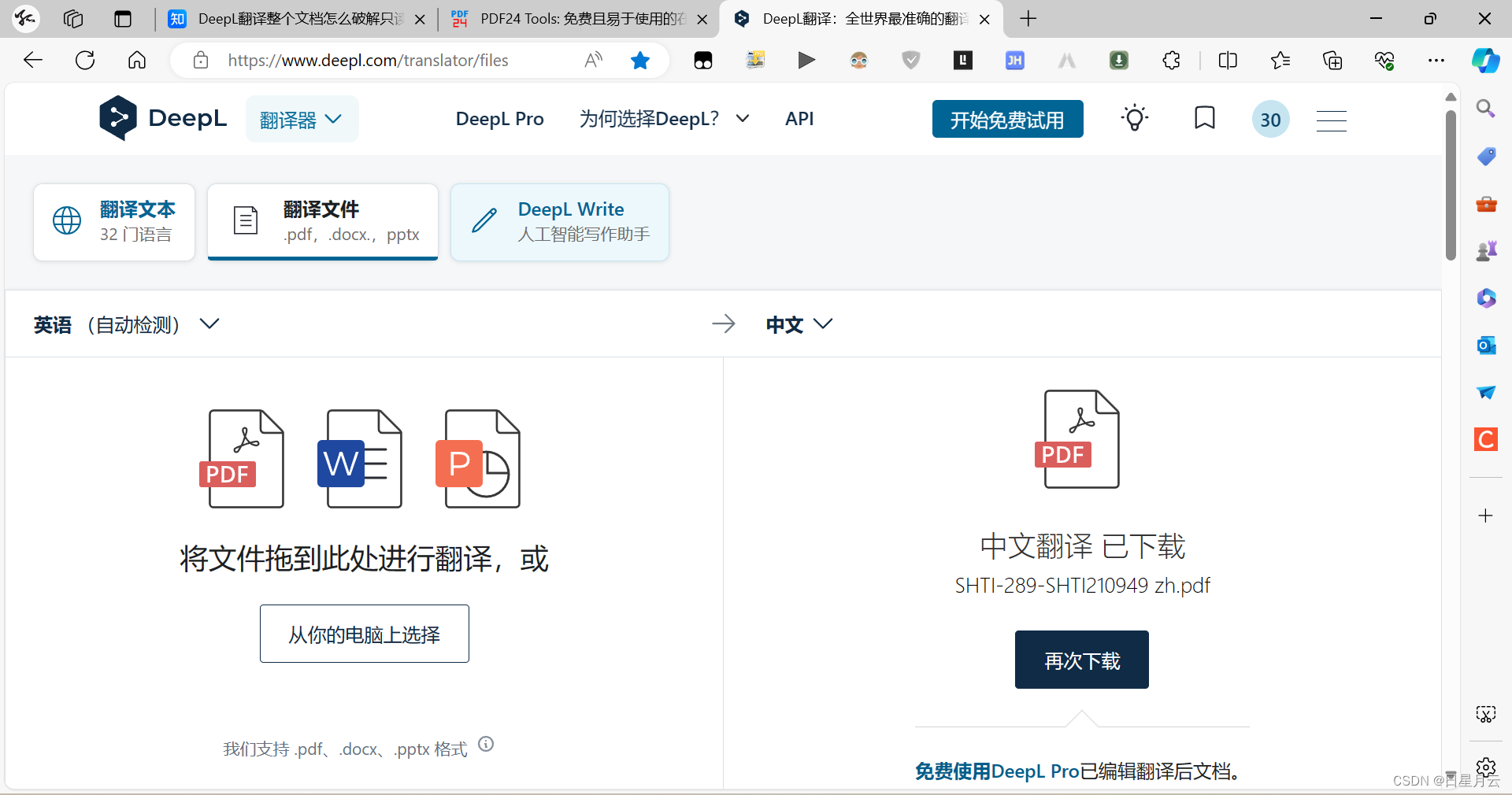
Task: Open the hamburger menu
Action: click(x=1331, y=120)
